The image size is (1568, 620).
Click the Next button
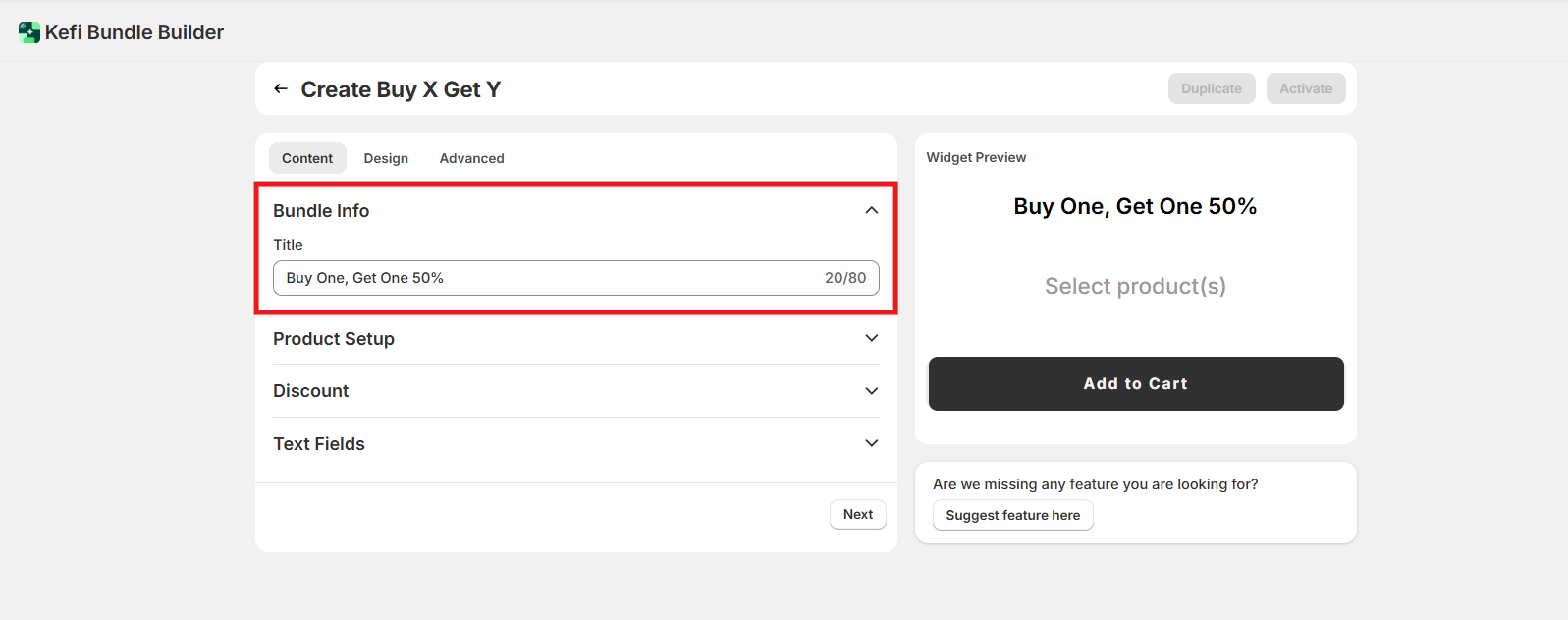pos(857,514)
